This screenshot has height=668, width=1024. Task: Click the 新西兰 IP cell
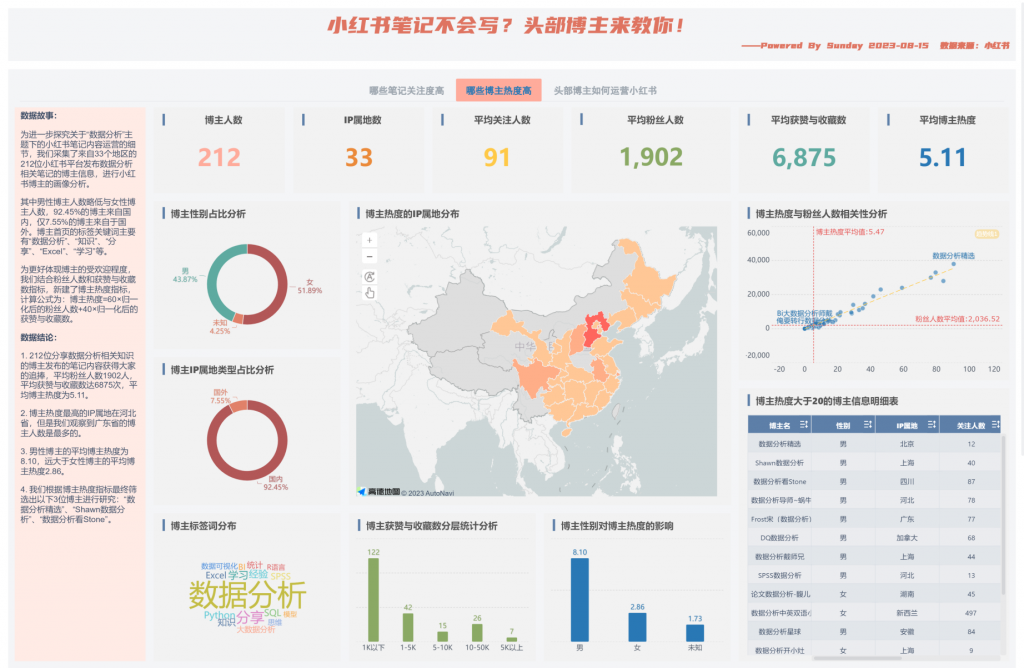[906, 613]
